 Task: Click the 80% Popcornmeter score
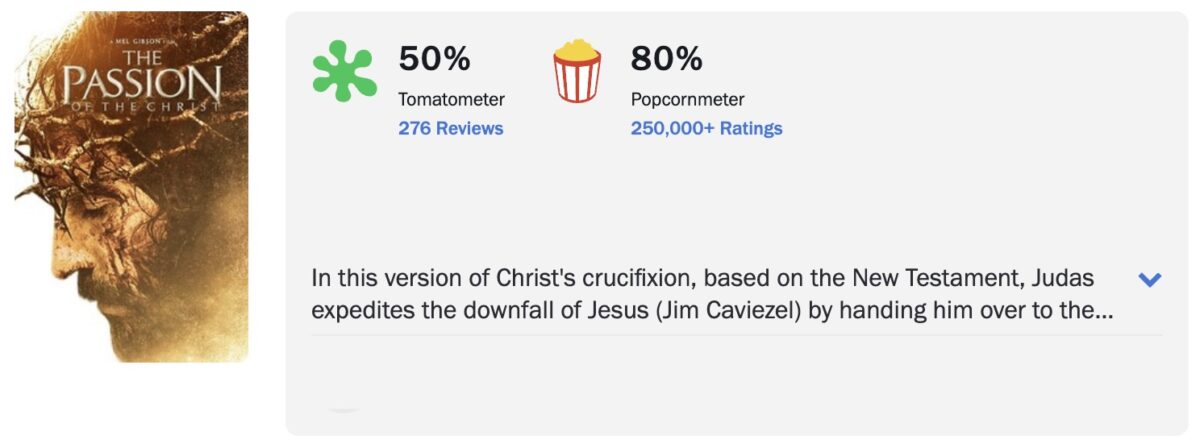click(x=666, y=59)
